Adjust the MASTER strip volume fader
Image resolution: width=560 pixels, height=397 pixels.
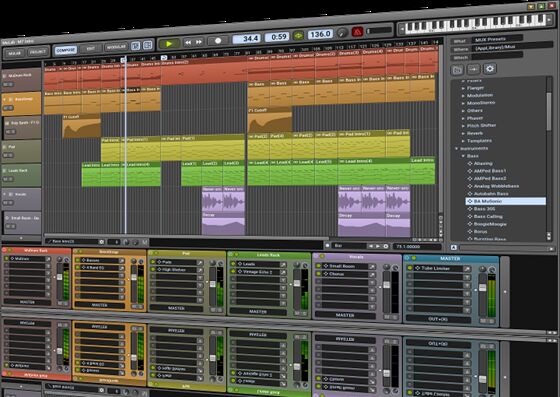[482, 288]
